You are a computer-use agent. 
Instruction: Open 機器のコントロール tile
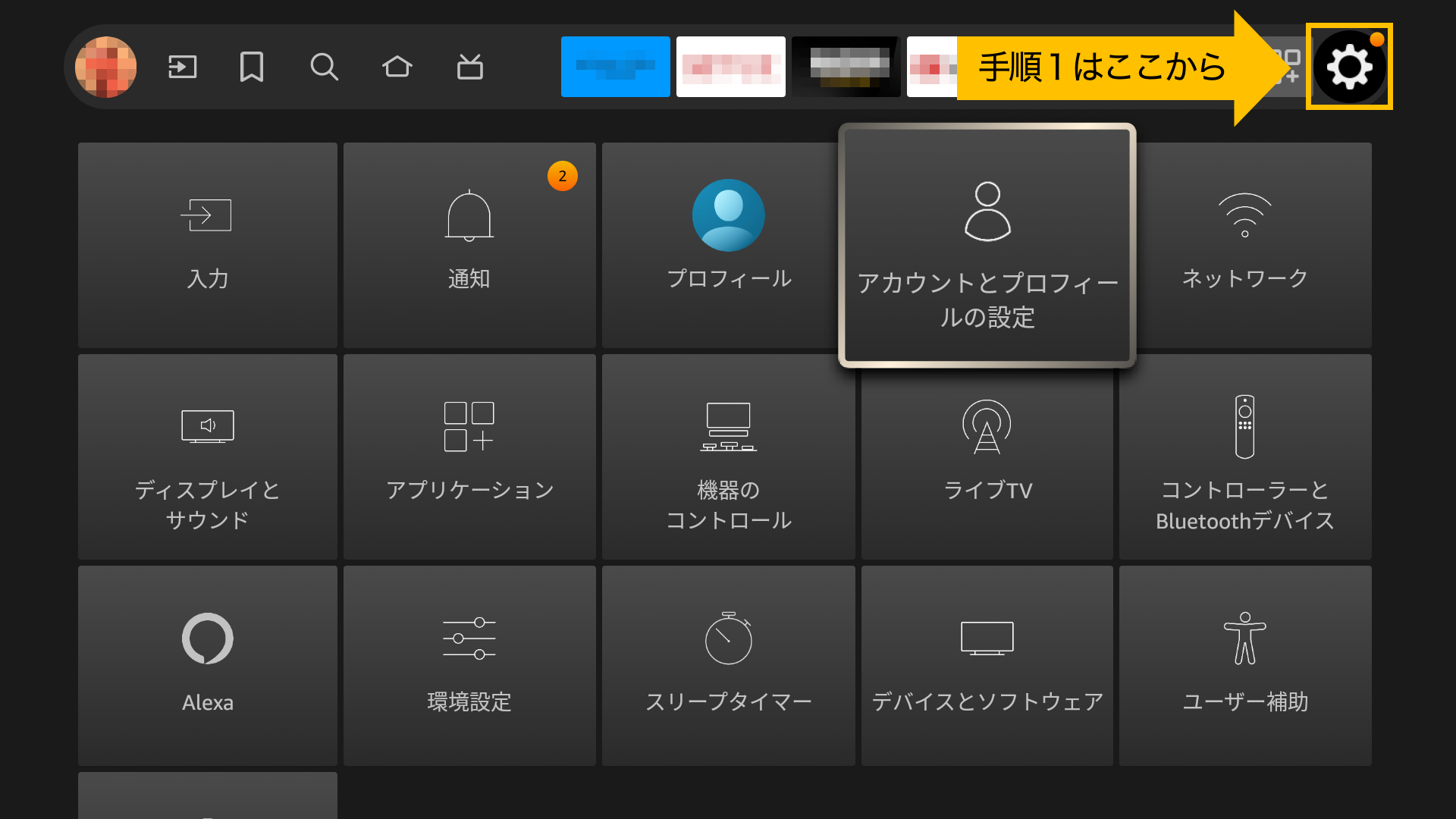tap(728, 457)
